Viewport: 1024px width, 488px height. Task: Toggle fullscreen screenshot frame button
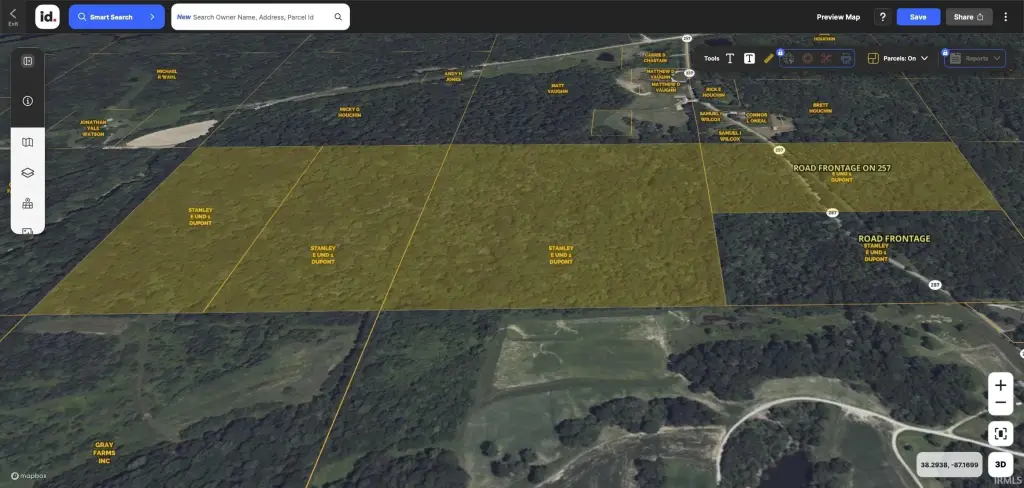click(1000, 433)
